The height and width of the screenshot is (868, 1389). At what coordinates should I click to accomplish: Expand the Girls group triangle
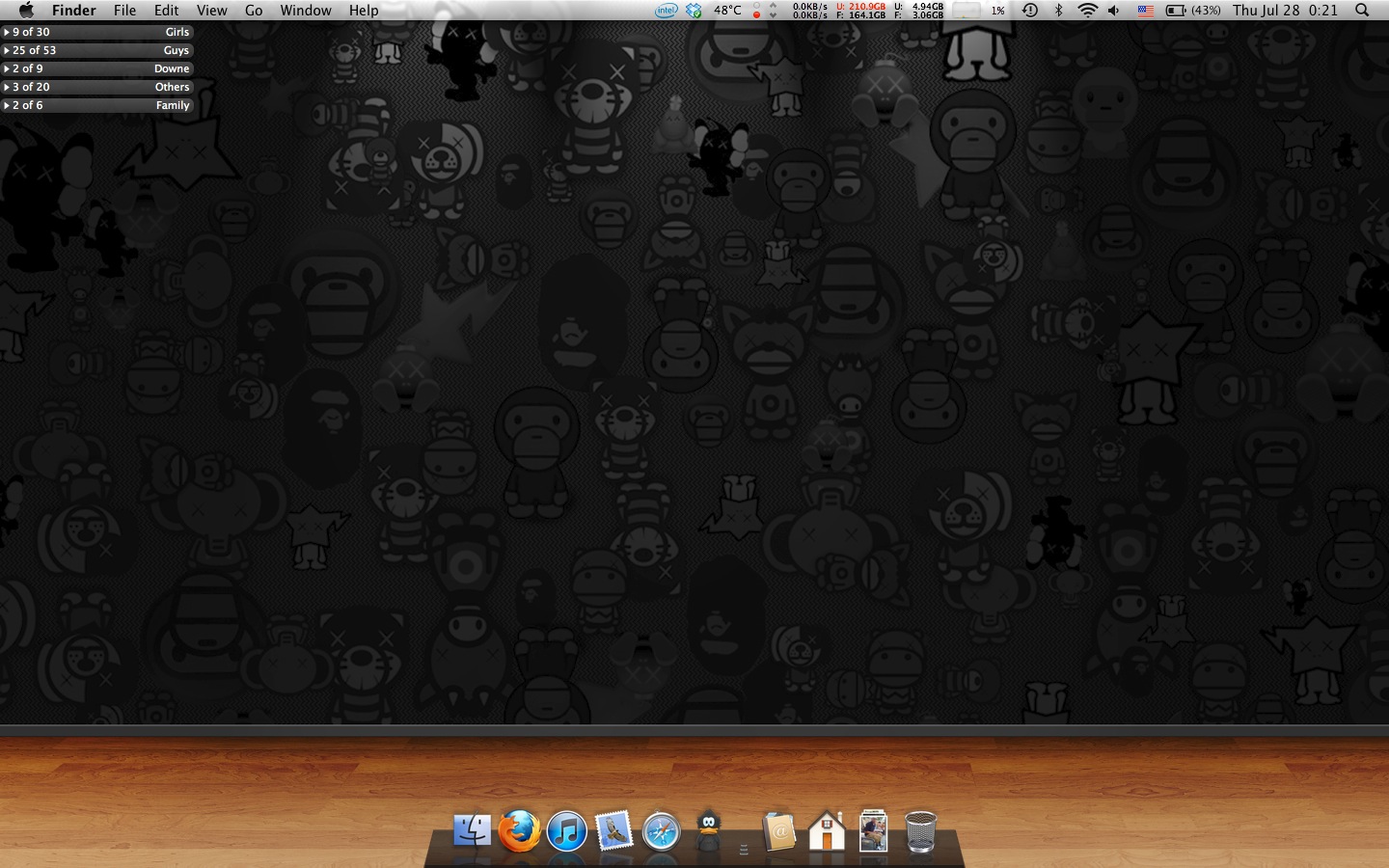coord(7,32)
